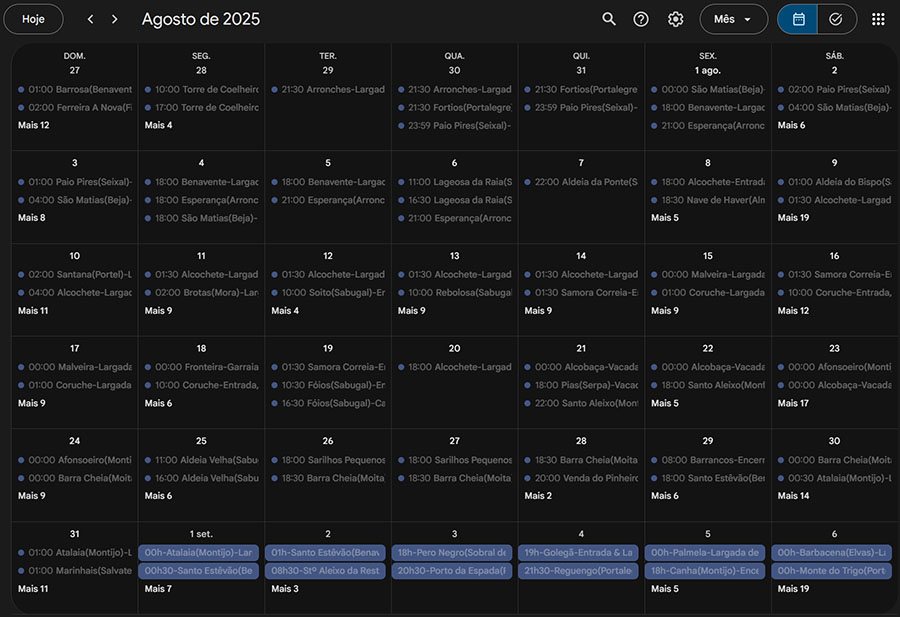This screenshot has width=900, height=617.
Task: Expand 'Mais 3' on September 2
Action: 285,588
